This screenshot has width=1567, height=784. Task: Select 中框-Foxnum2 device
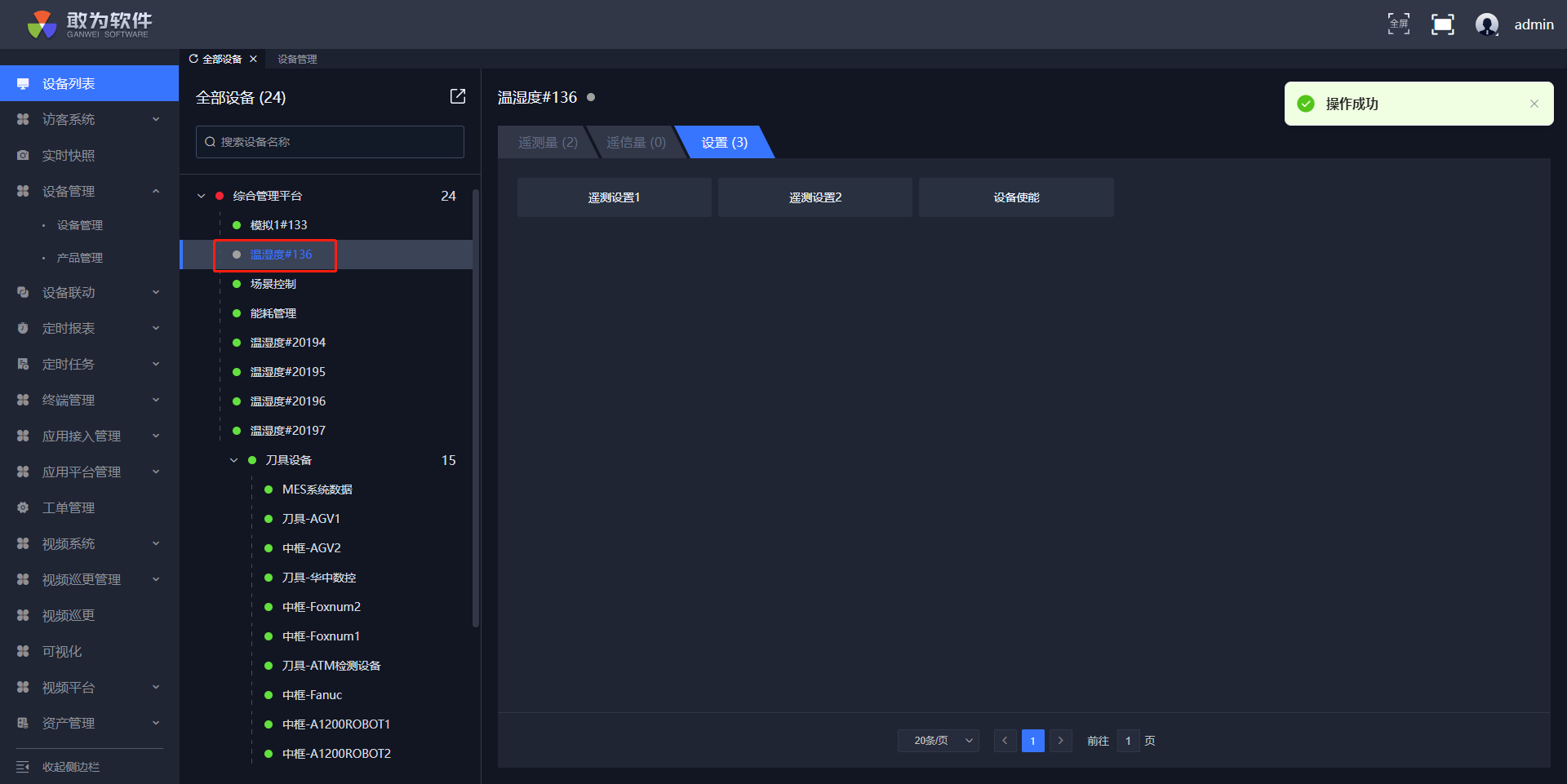321,607
